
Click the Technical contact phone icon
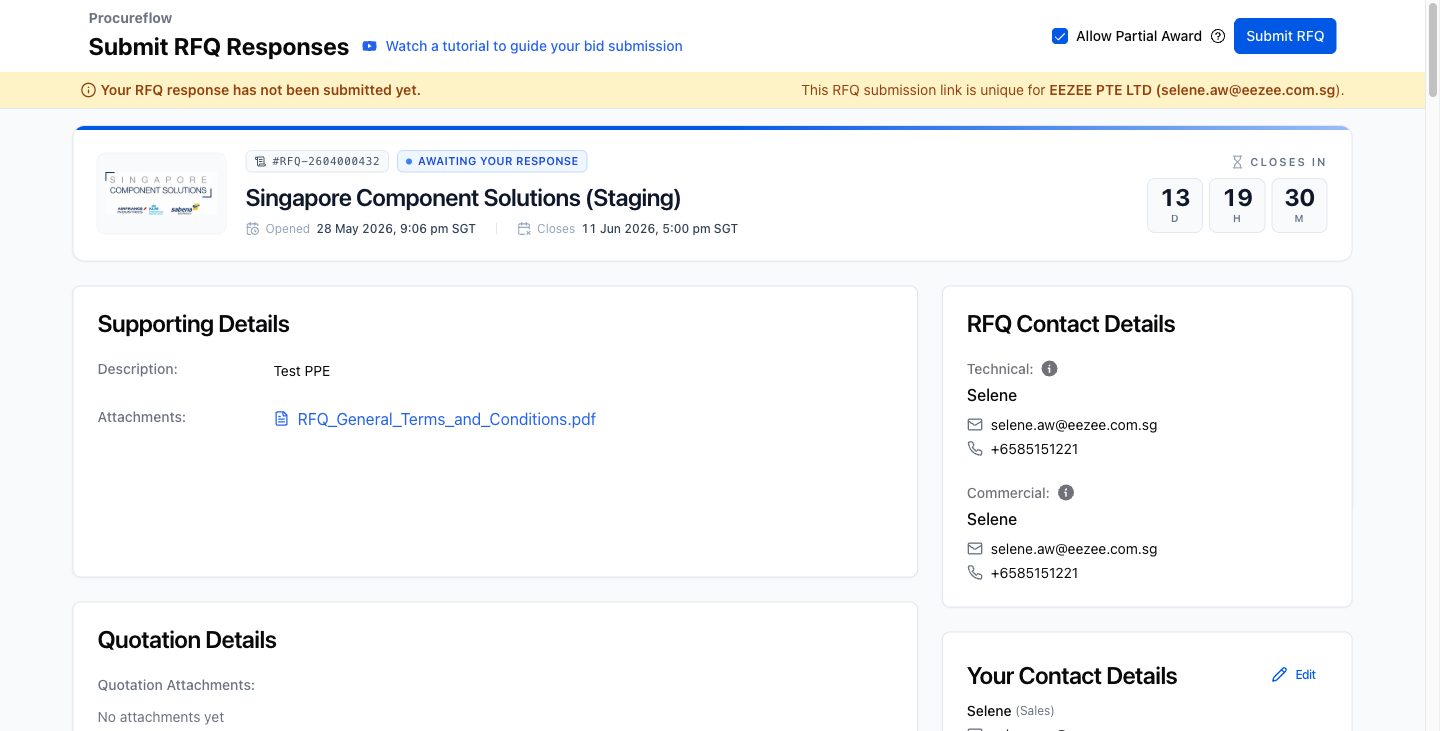(975, 449)
